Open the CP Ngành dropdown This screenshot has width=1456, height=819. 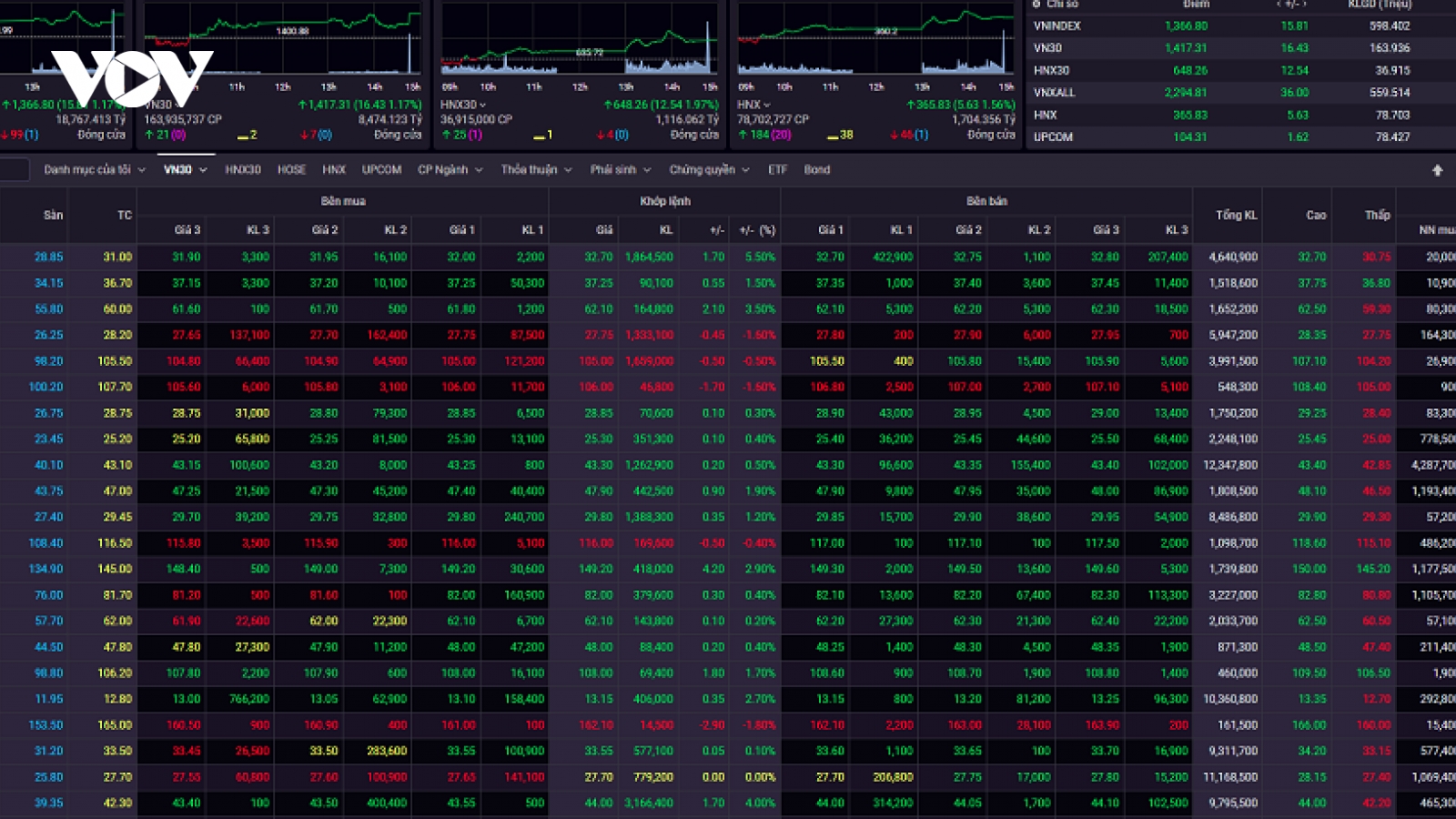[450, 170]
